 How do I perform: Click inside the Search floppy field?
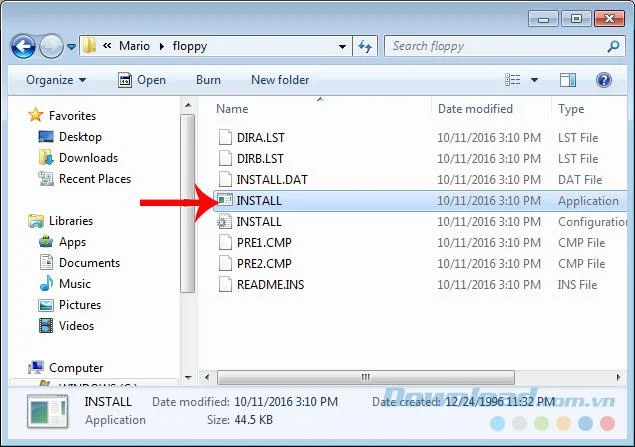[496, 46]
